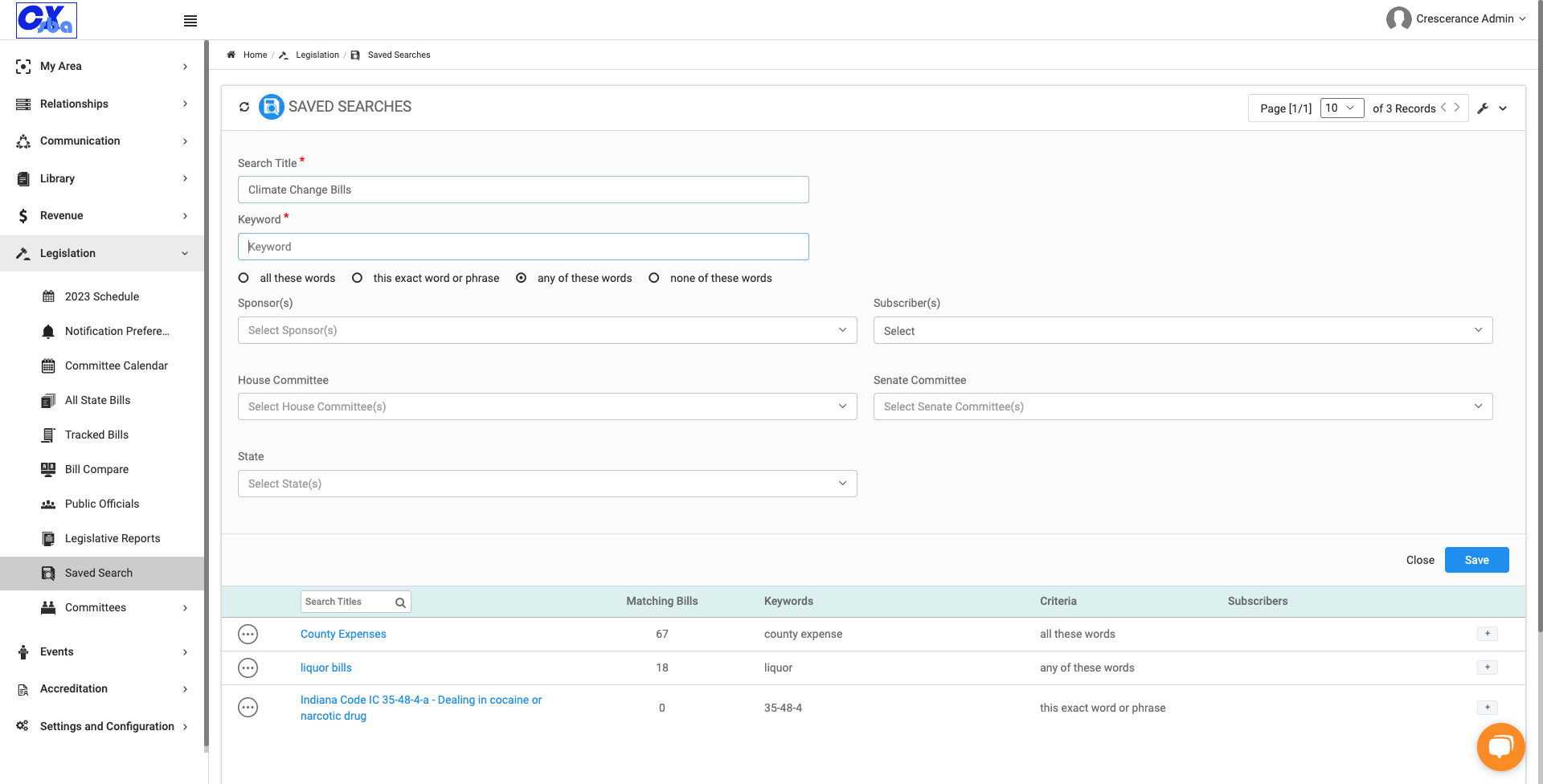Image resolution: width=1543 pixels, height=784 pixels.
Task: Open Tracked Bills menu item
Action: (96, 435)
